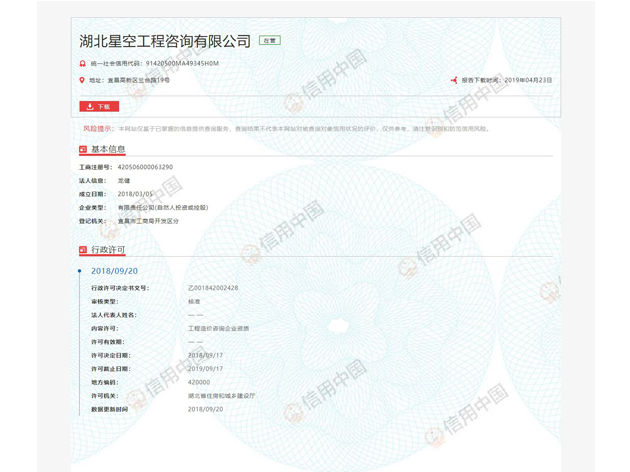Image resolution: width=630 pixels, height=472 pixels.
Task: Select the company name 湖北星空工程咨询有限公司
Action: [x=165, y=41]
